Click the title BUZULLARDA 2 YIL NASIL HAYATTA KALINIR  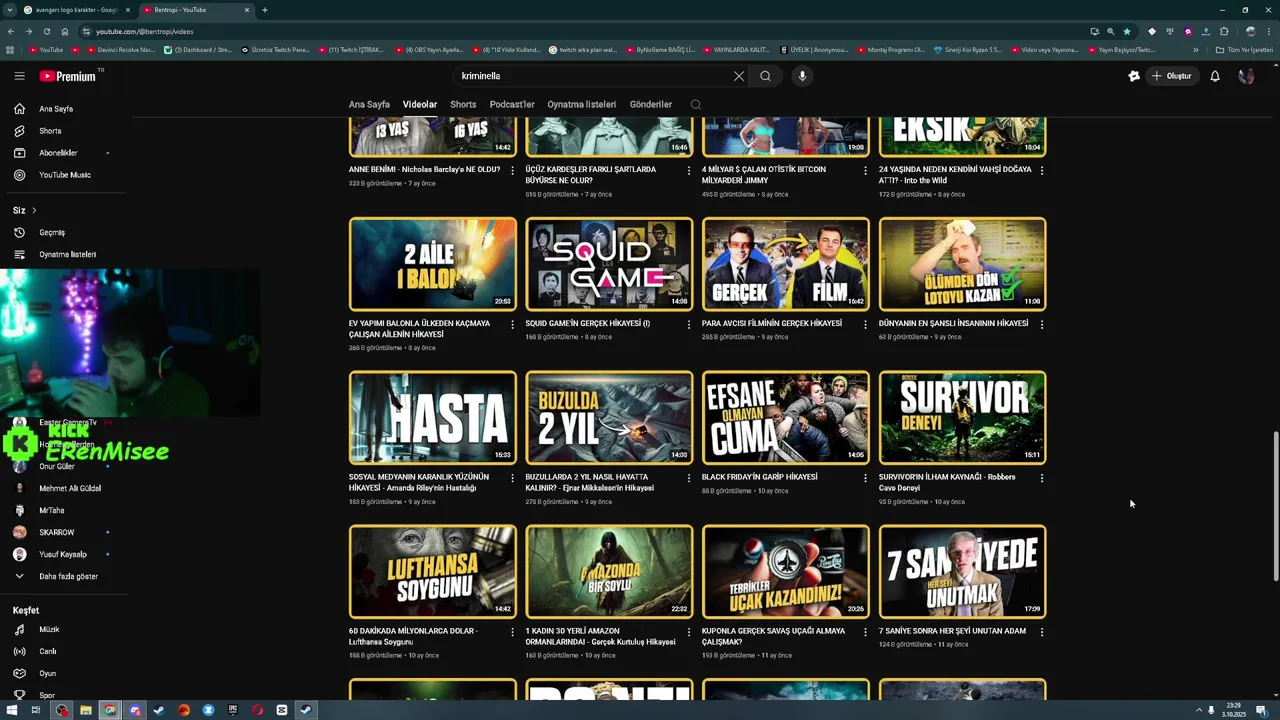point(590,482)
